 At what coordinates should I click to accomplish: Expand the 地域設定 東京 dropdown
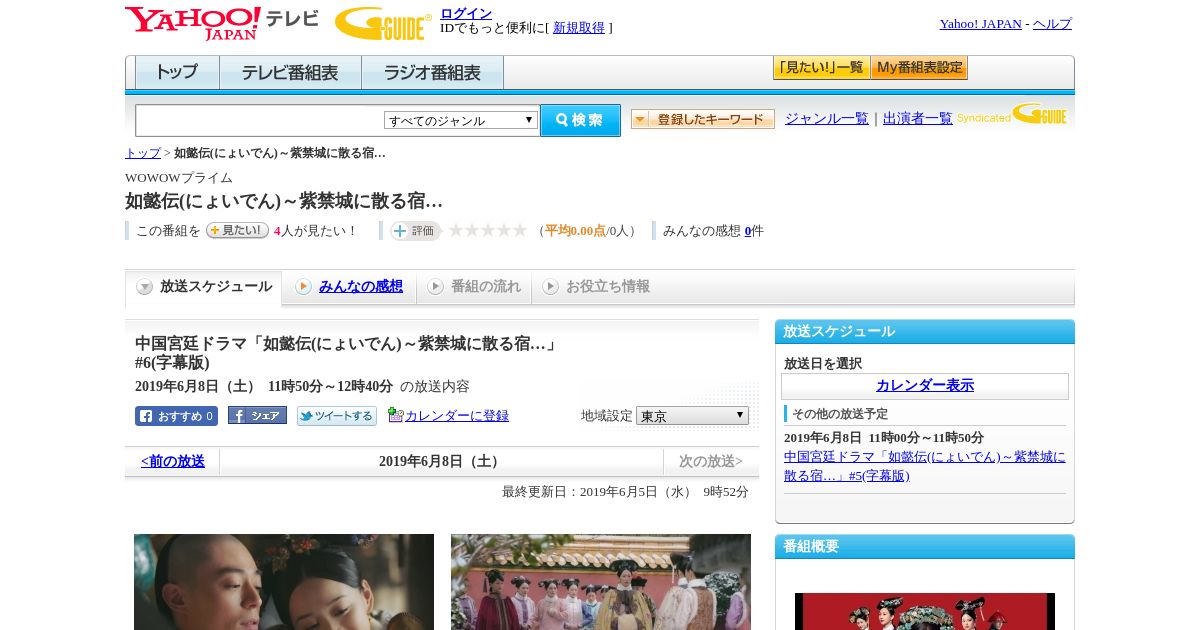[x=692, y=415]
